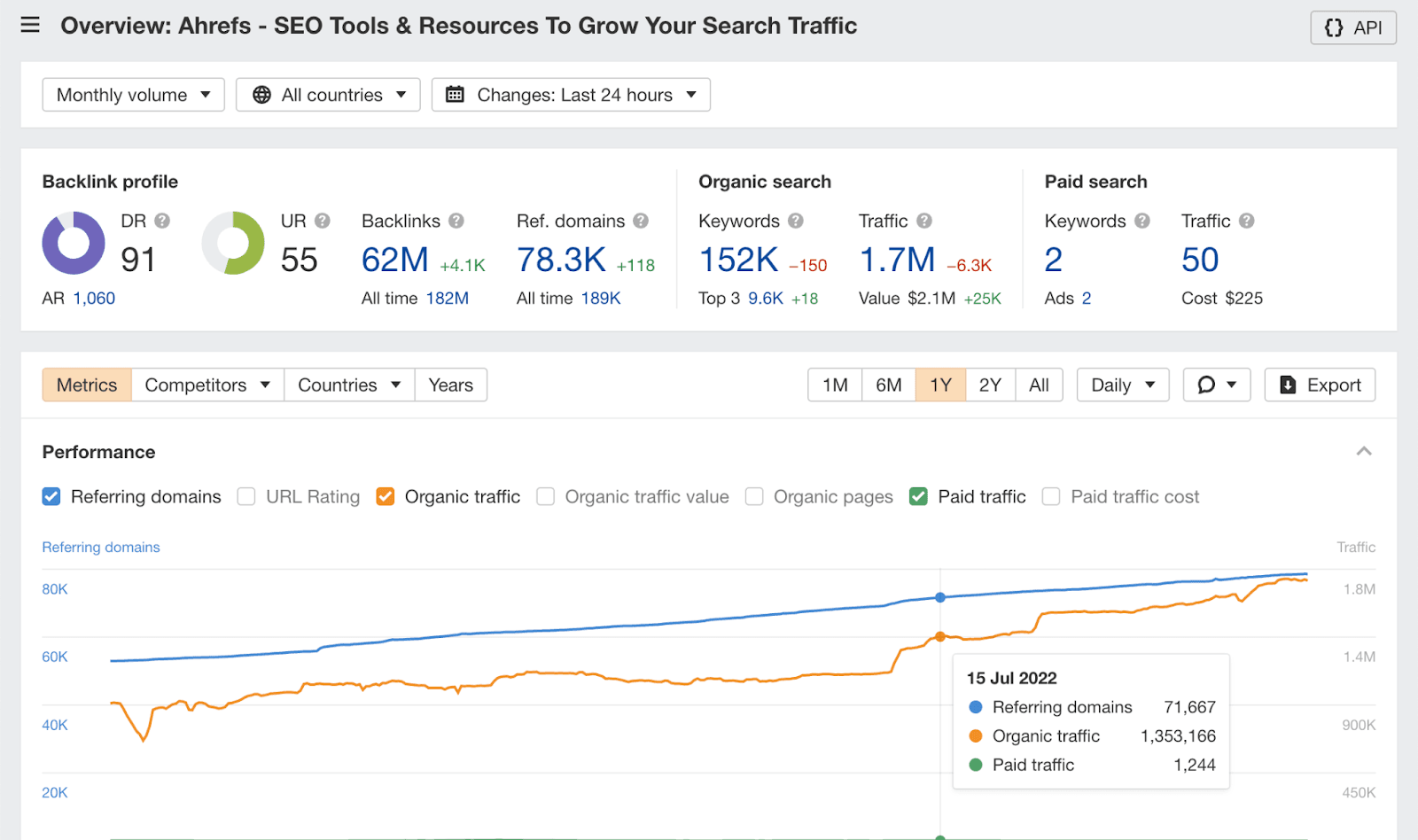Tick the Organic traffic value checkbox
This screenshot has height=840, width=1418.
coord(546,497)
